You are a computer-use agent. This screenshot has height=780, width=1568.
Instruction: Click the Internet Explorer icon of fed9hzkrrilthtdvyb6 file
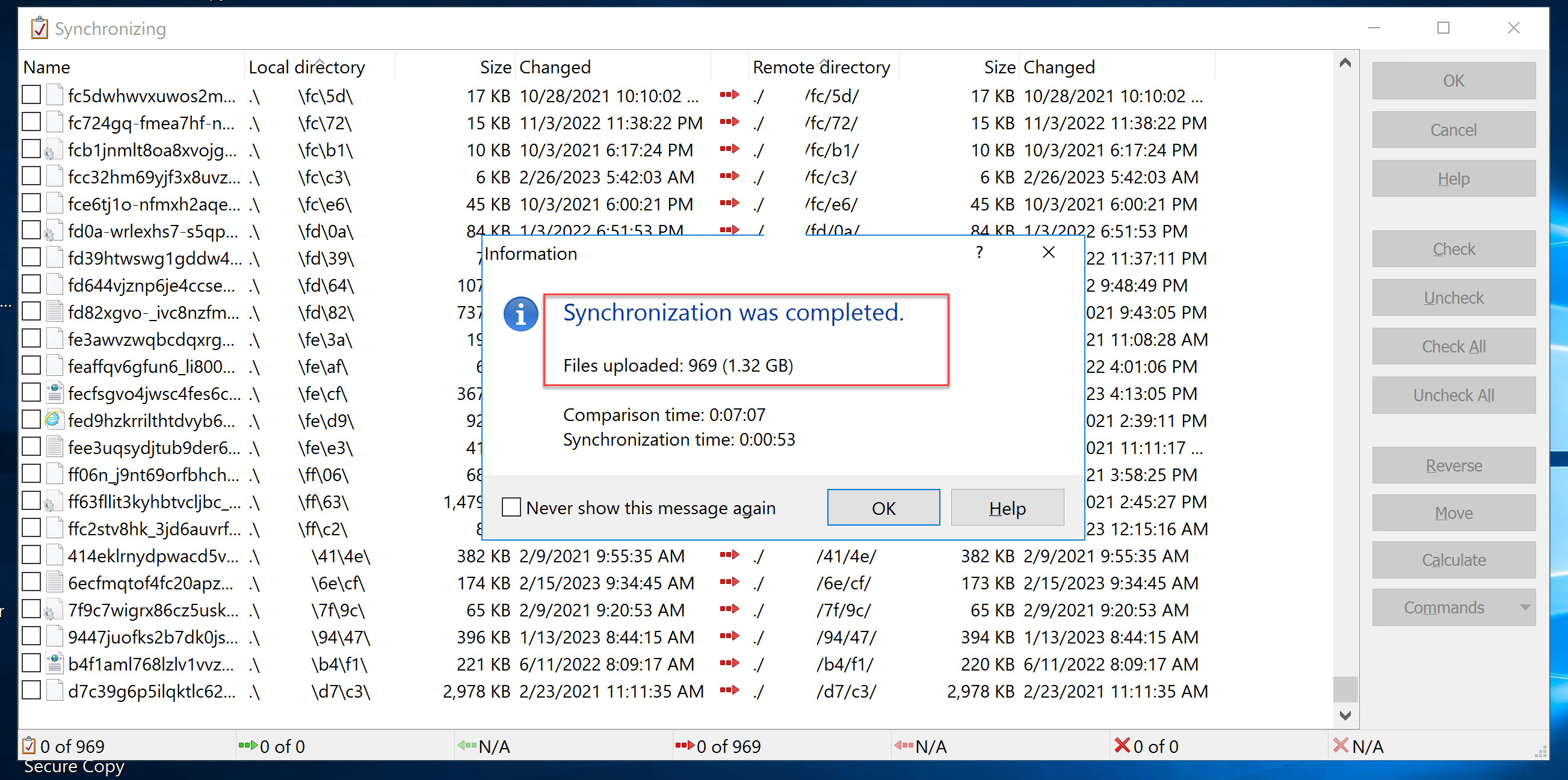point(54,420)
